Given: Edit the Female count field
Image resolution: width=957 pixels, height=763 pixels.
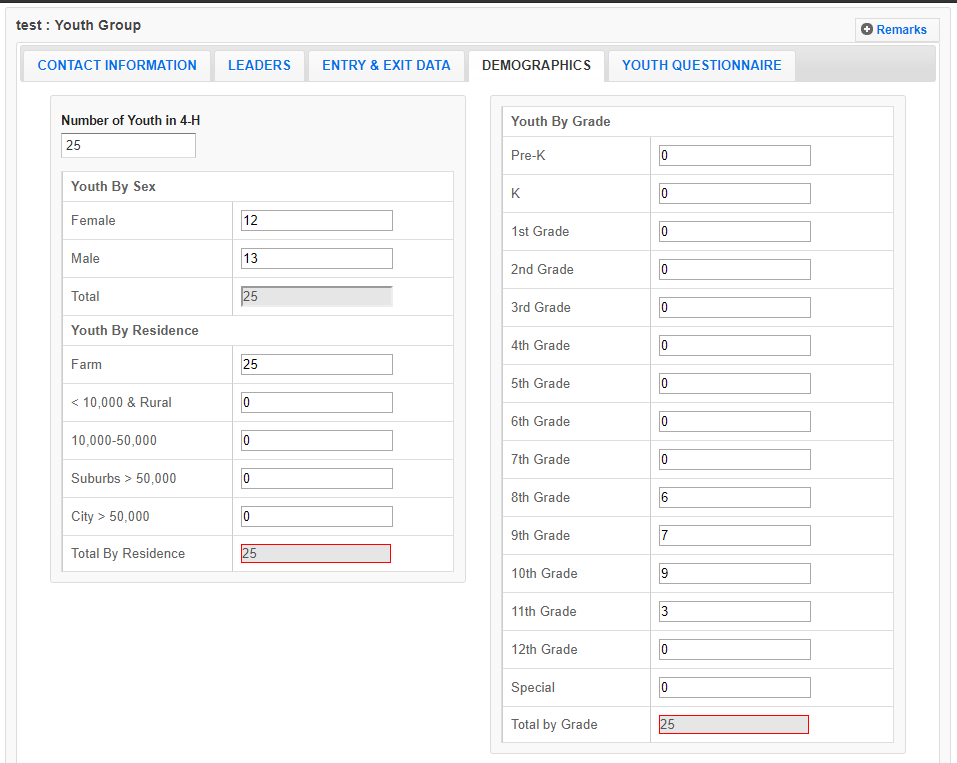Looking at the screenshot, I should pyautogui.click(x=316, y=221).
